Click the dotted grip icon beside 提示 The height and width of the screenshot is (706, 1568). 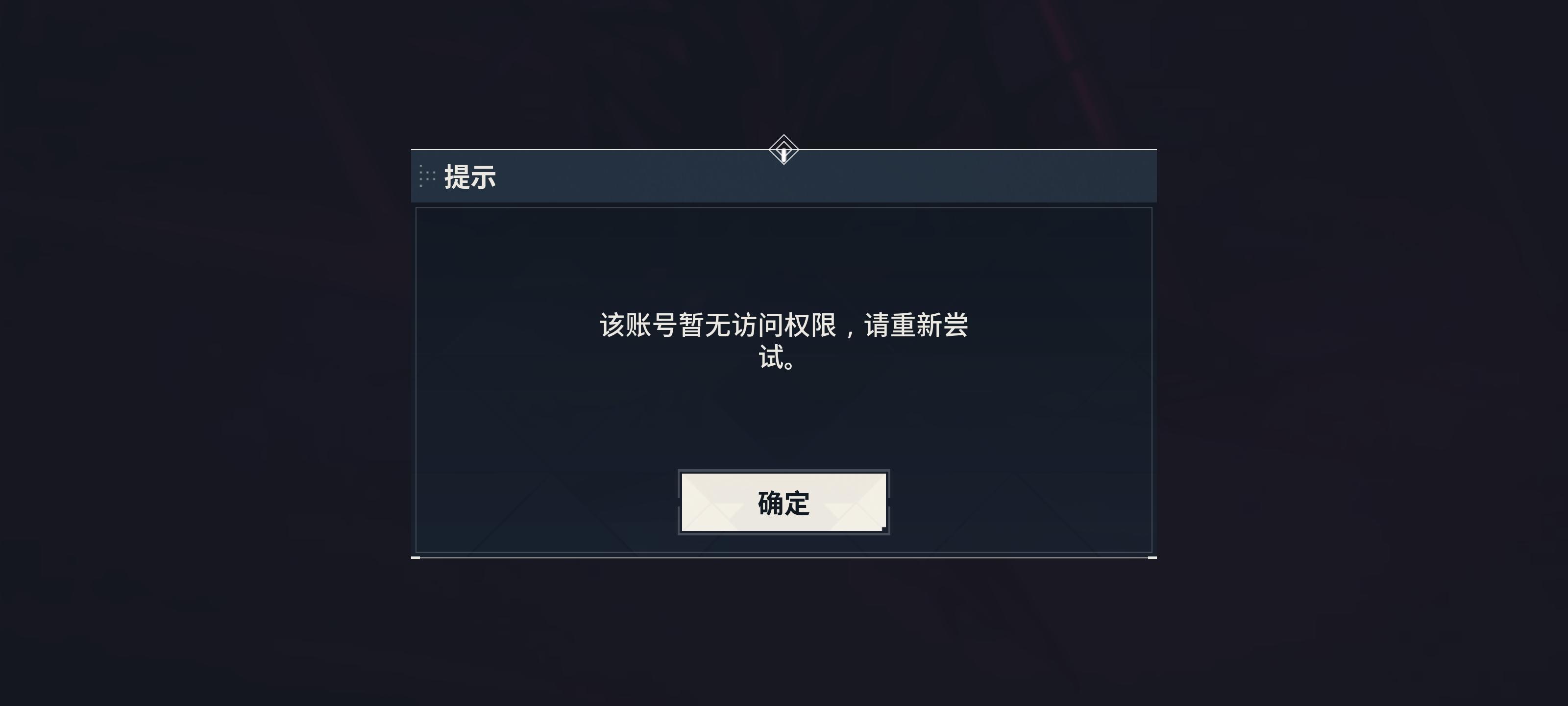(427, 176)
